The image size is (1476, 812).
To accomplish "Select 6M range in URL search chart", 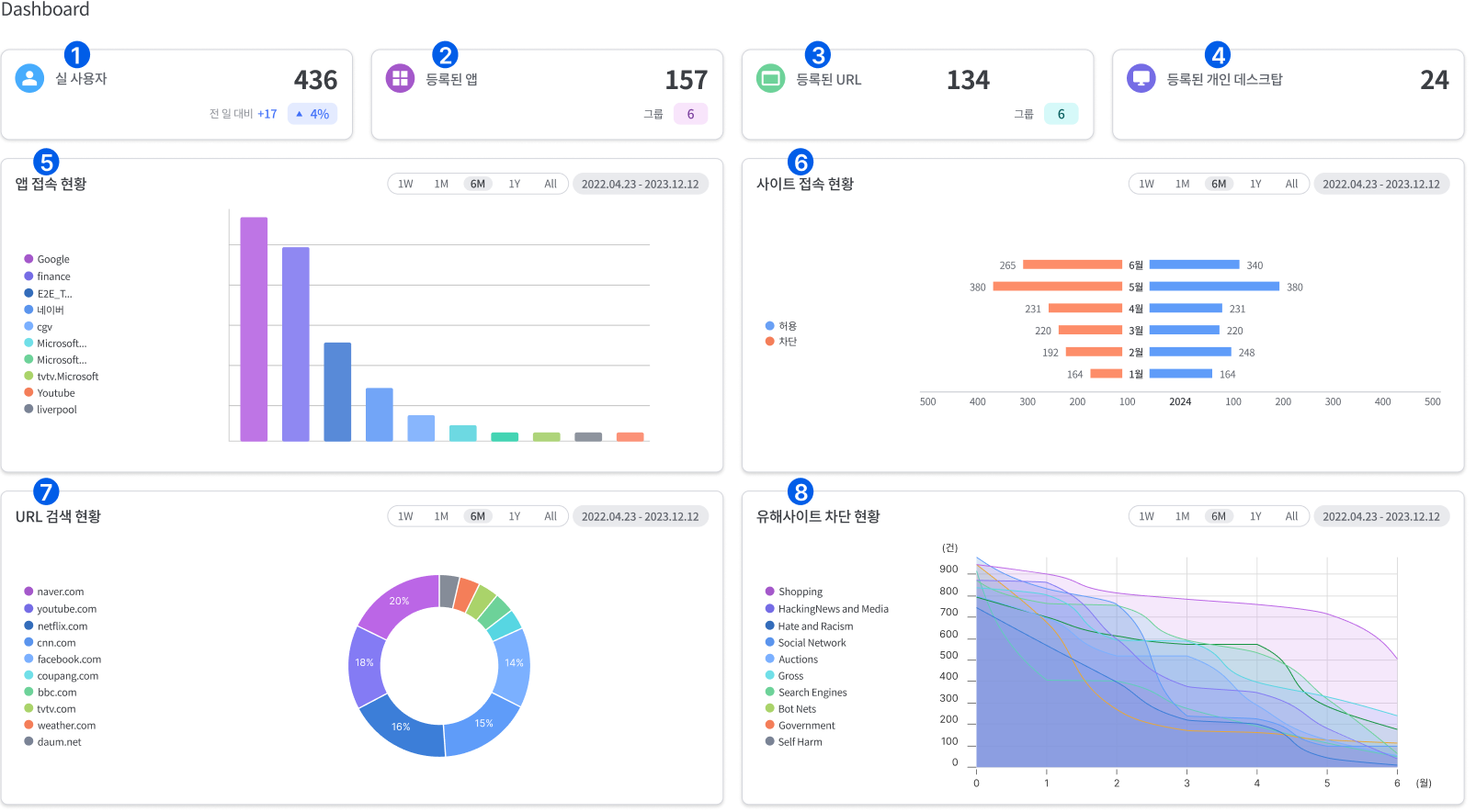I will click(478, 516).
